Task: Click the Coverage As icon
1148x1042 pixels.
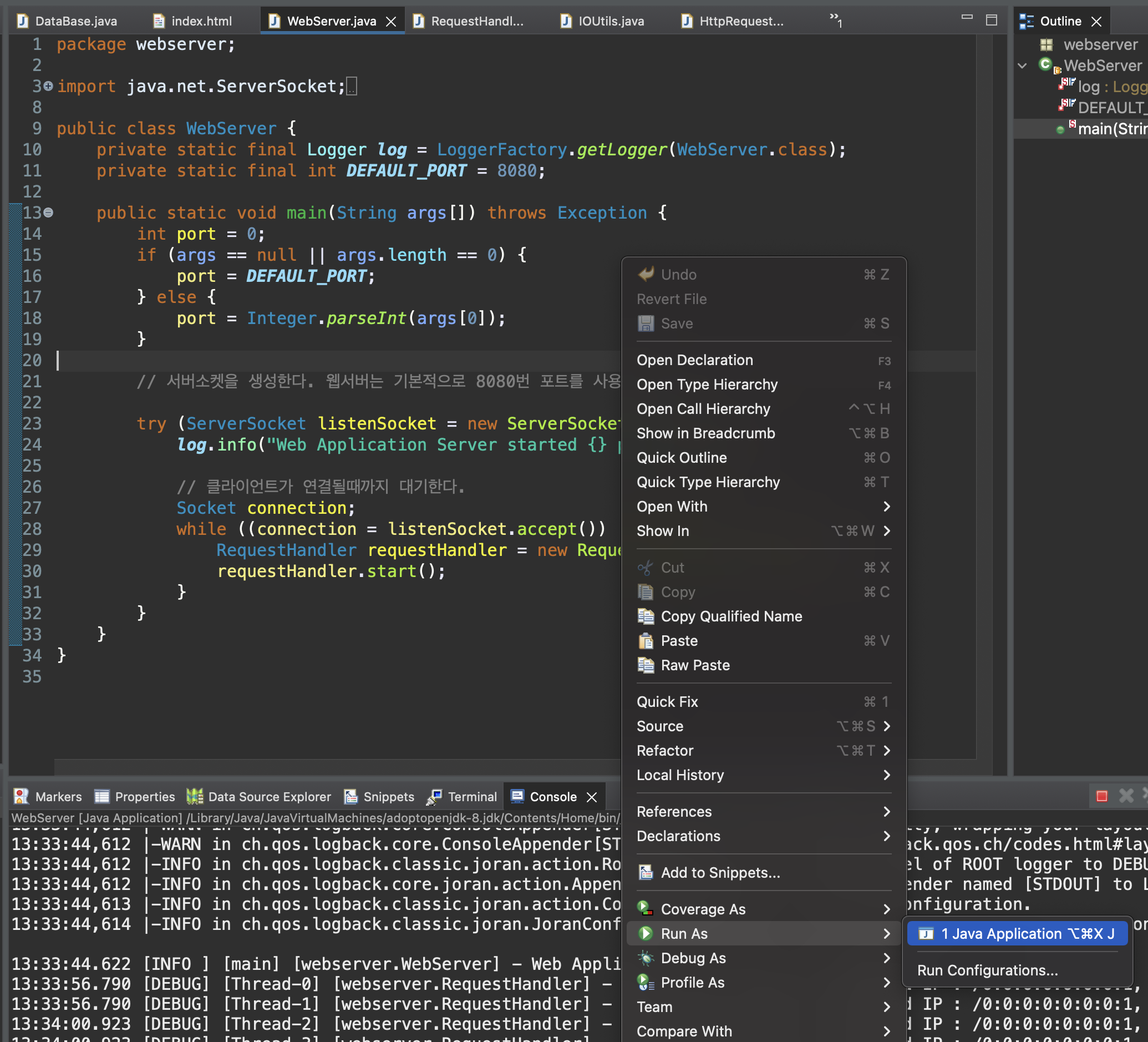Action: (646, 909)
